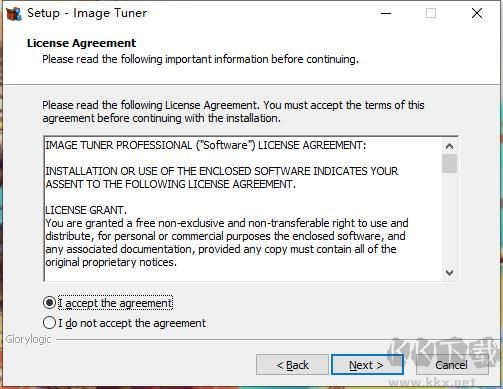Click the license scrollbar thumb
The height and width of the screenshot is (389, 503).
(449, 163)
